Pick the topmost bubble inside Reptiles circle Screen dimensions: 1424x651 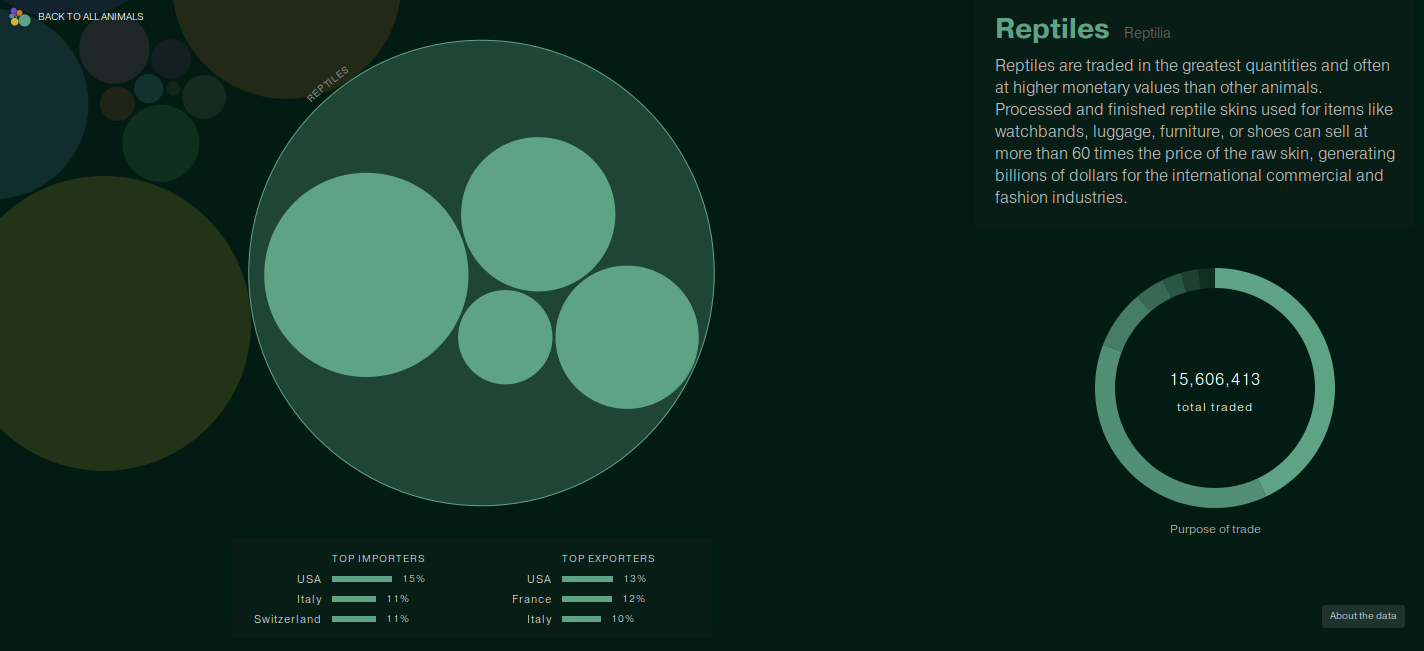tap(538, 214)
